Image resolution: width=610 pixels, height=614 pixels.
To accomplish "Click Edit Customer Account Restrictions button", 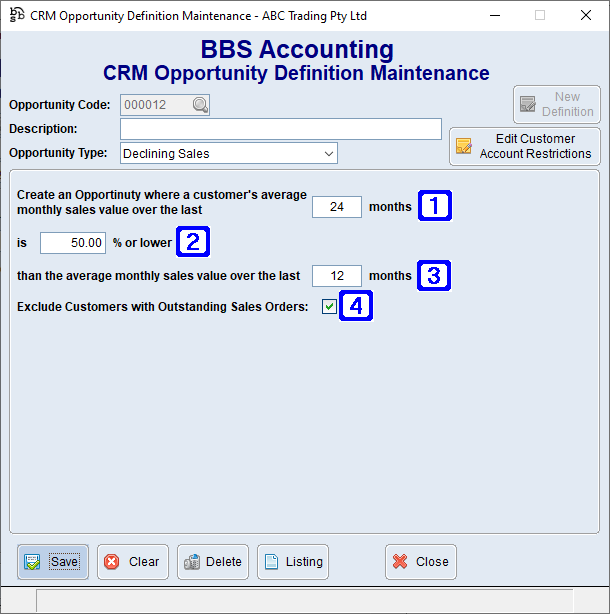I will click(525, 146).
